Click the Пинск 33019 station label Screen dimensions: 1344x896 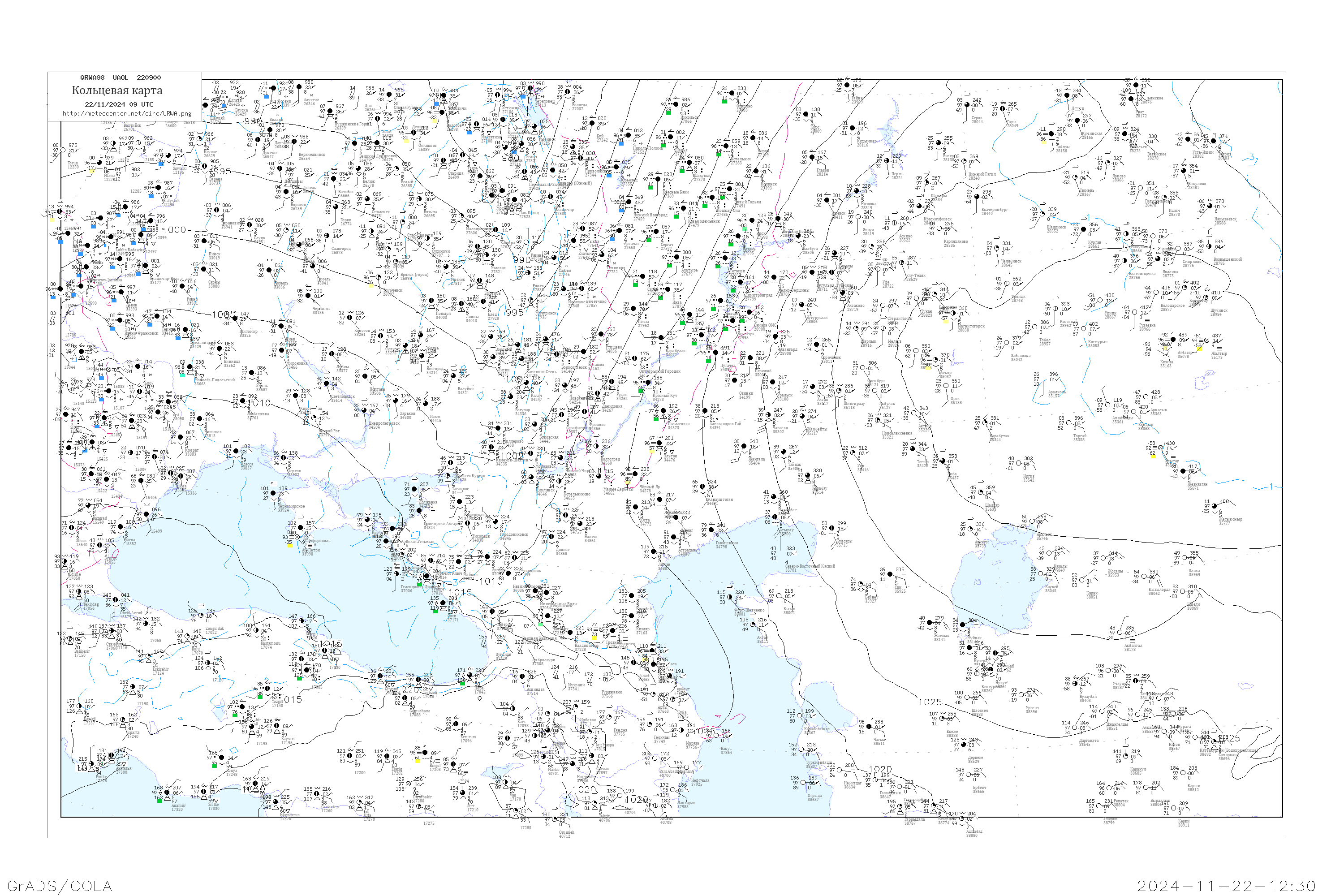pos(214,255)
